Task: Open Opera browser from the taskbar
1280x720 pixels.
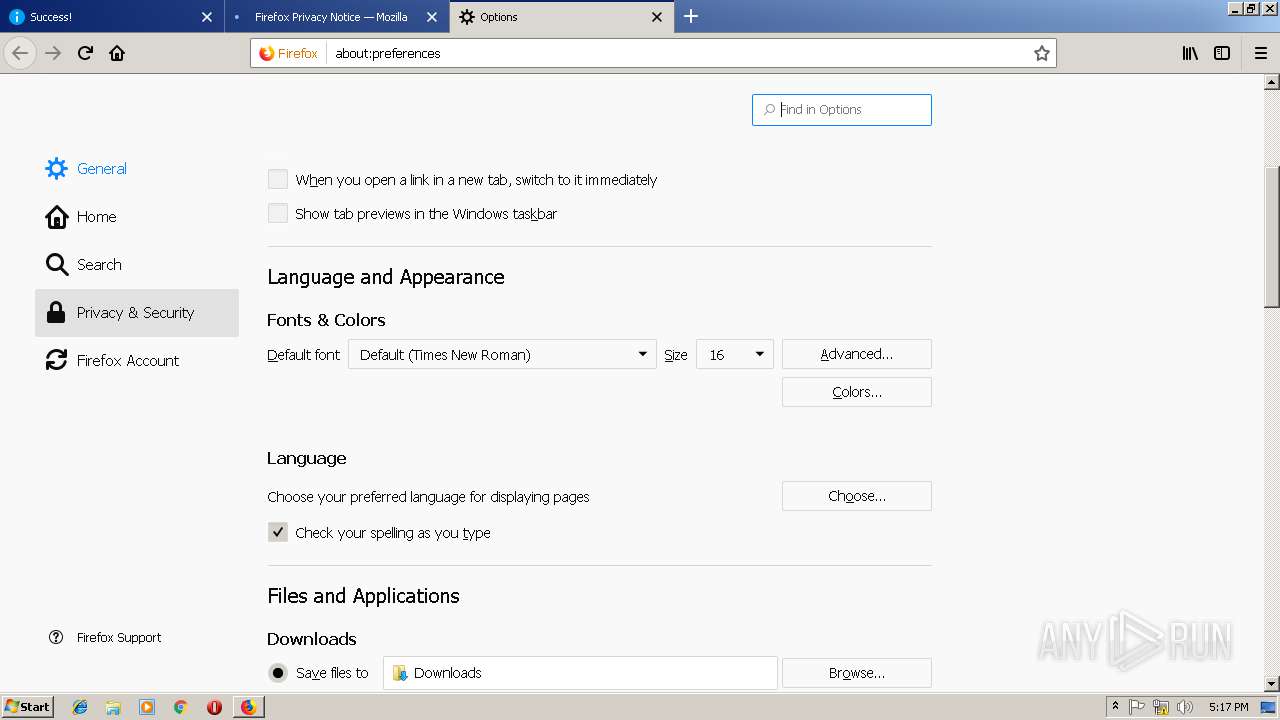Action: point(214,707)
